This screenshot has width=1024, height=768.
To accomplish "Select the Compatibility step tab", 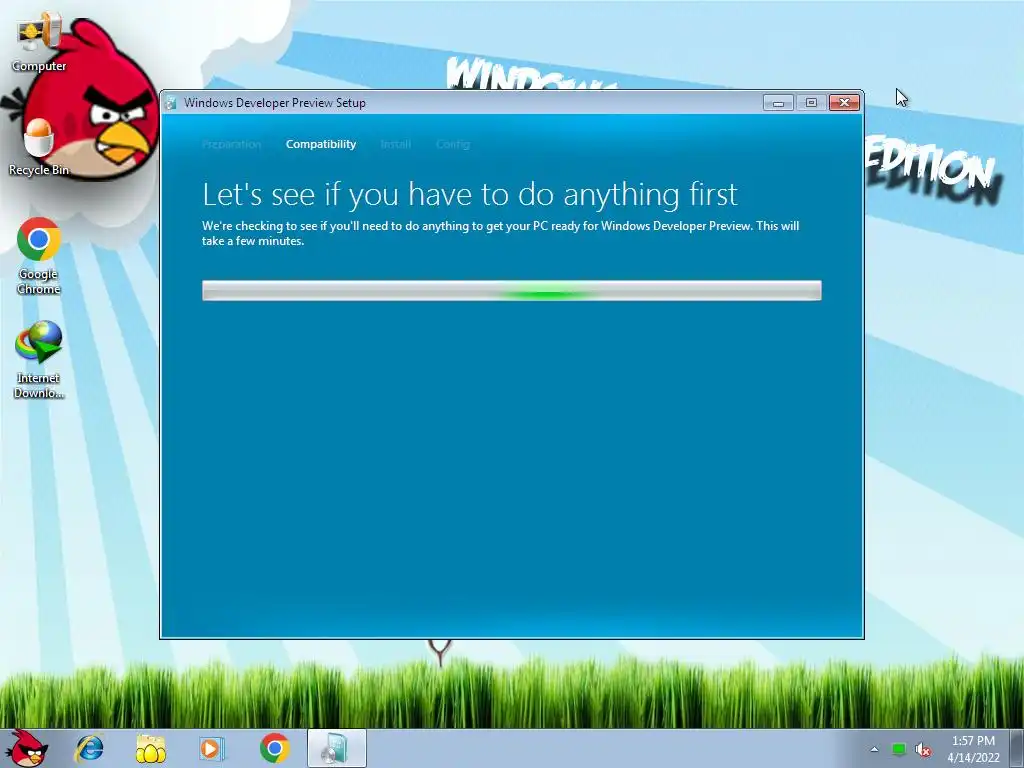I will click(x=321, y=144).
